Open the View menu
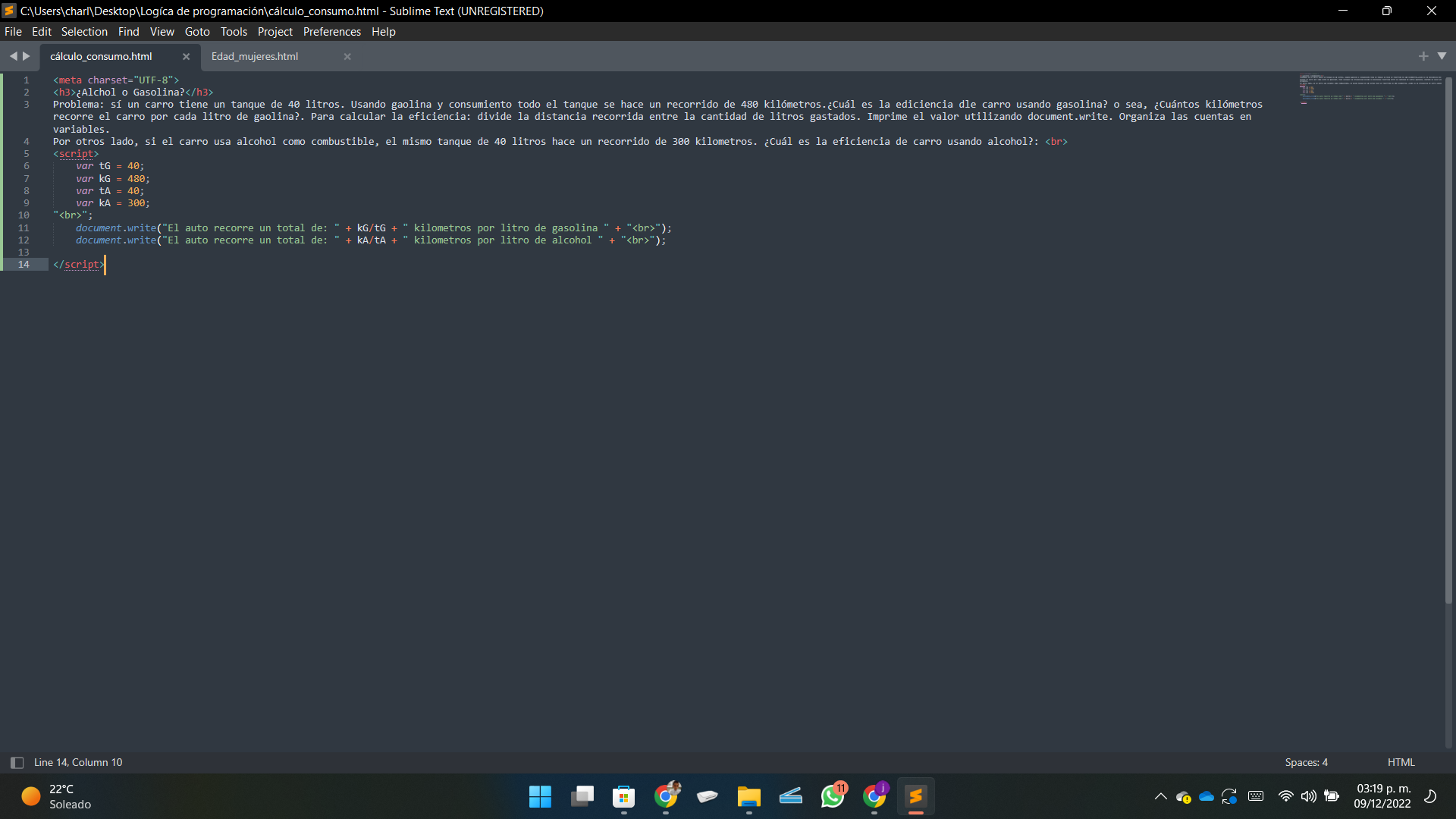The height and width of the screenshot is (819, 1456). 162,32
